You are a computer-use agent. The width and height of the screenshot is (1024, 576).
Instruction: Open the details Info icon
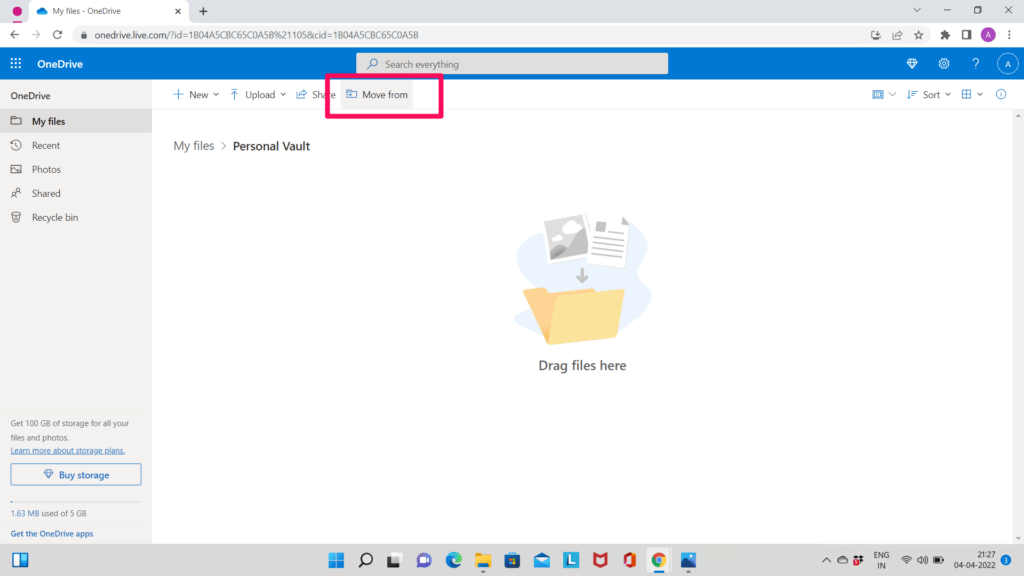[x=1000, y=94]
